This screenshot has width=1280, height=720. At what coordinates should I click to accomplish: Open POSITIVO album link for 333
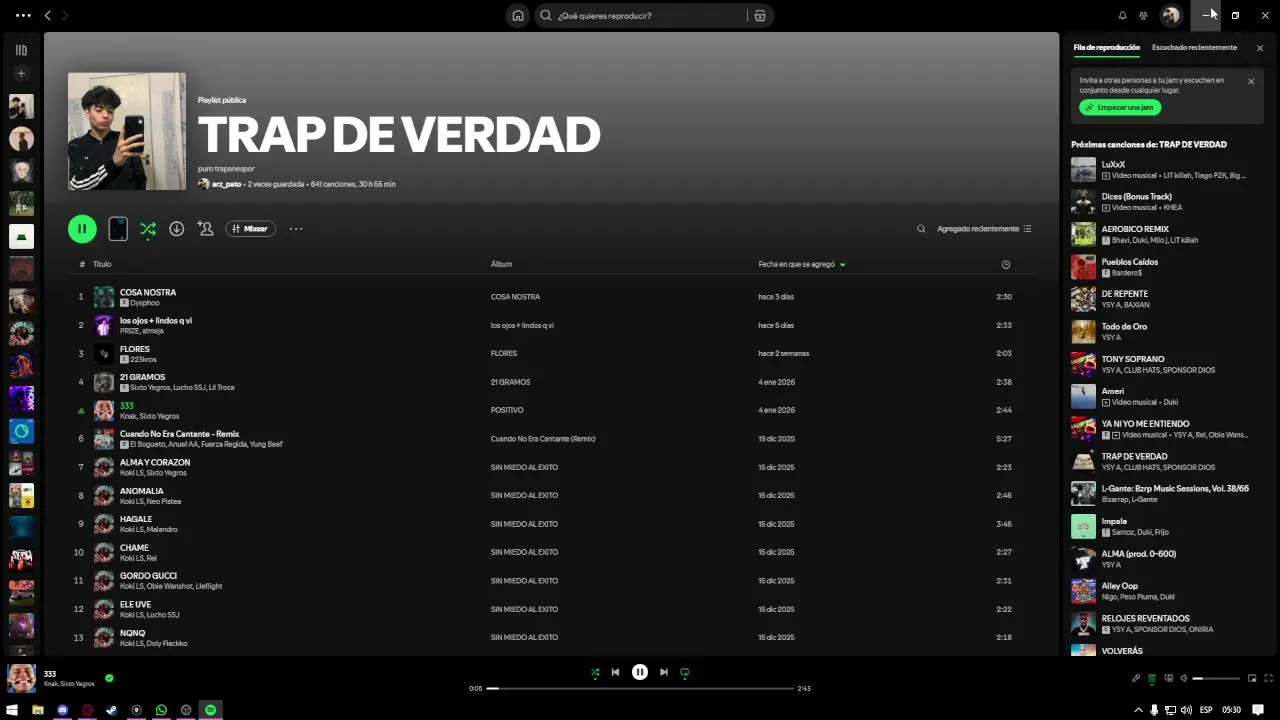pos(507,410)
